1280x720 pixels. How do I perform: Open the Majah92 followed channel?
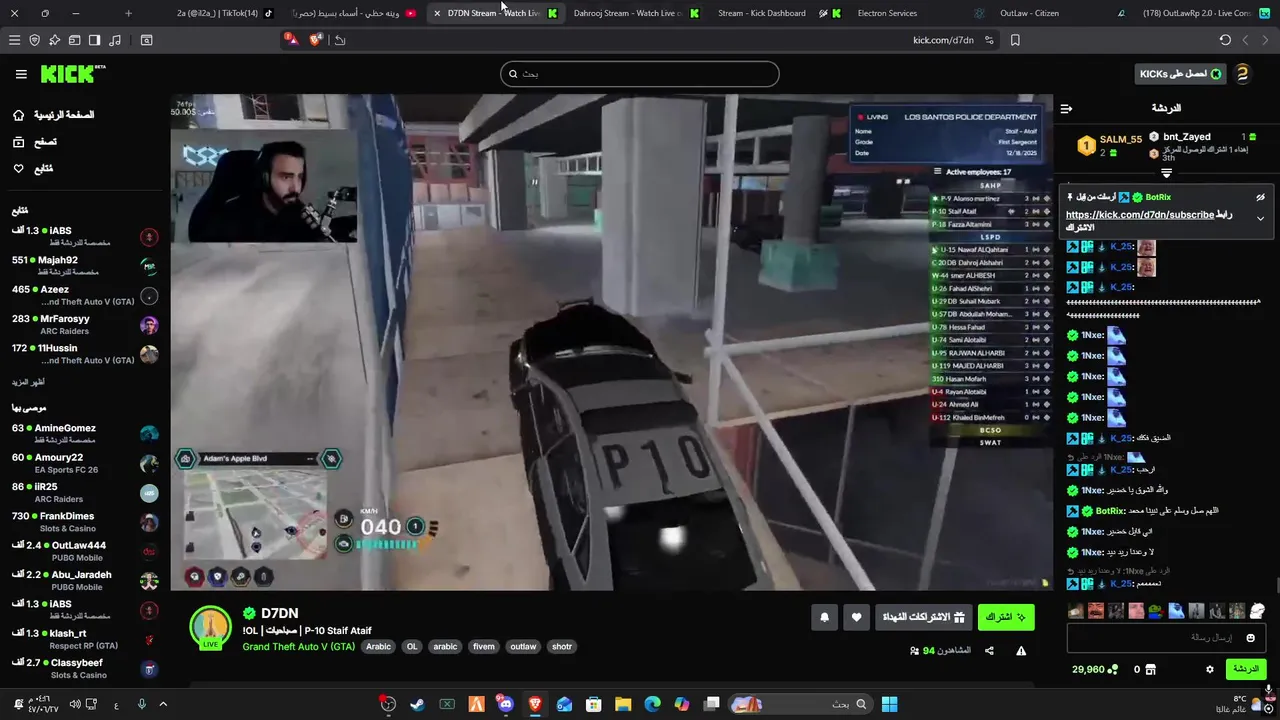click(x=85, y=266)
